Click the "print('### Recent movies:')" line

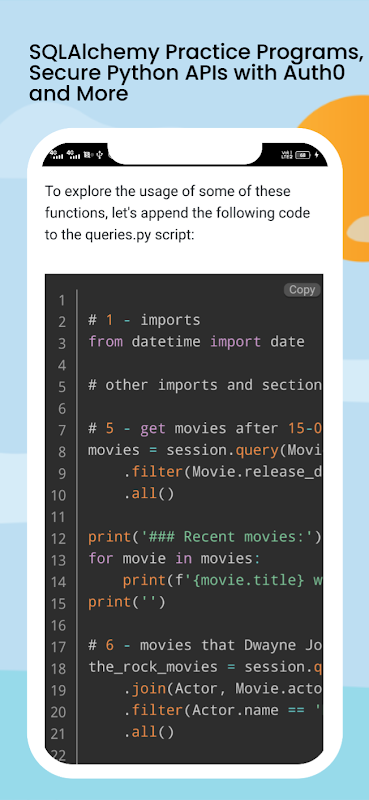205,537
